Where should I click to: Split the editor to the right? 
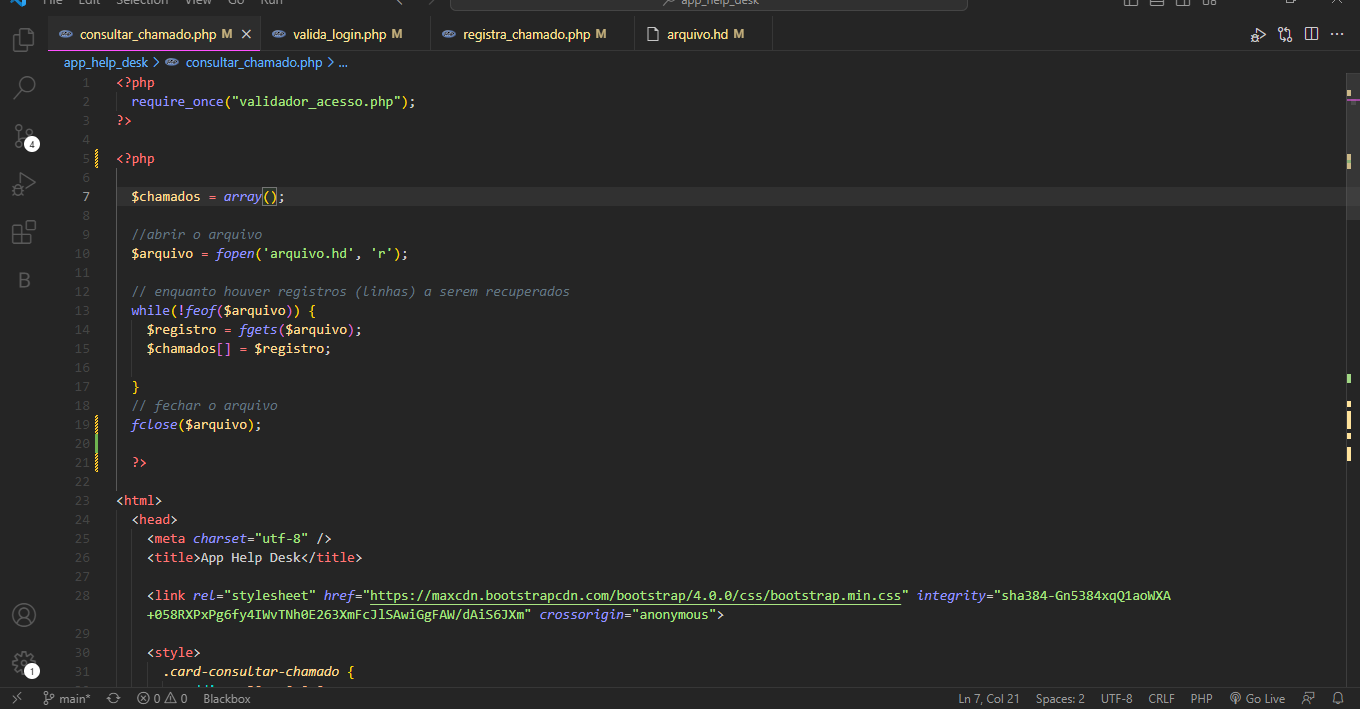pyautogui.click(x=1312, y=35)
